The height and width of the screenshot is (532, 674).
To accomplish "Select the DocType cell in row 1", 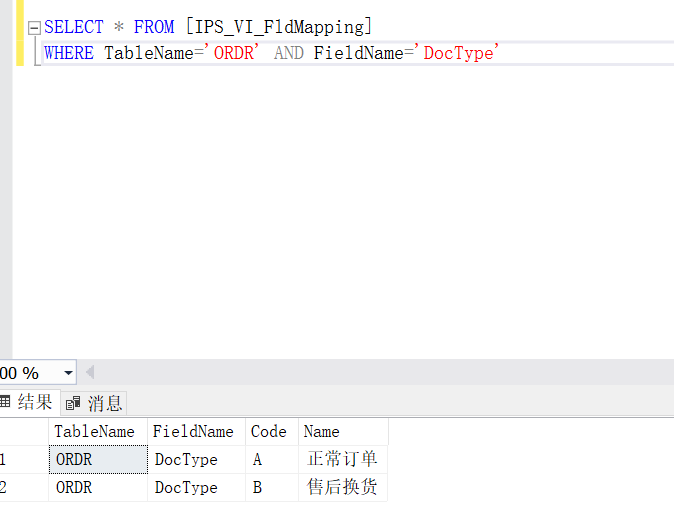I will (x=196, y=459).
